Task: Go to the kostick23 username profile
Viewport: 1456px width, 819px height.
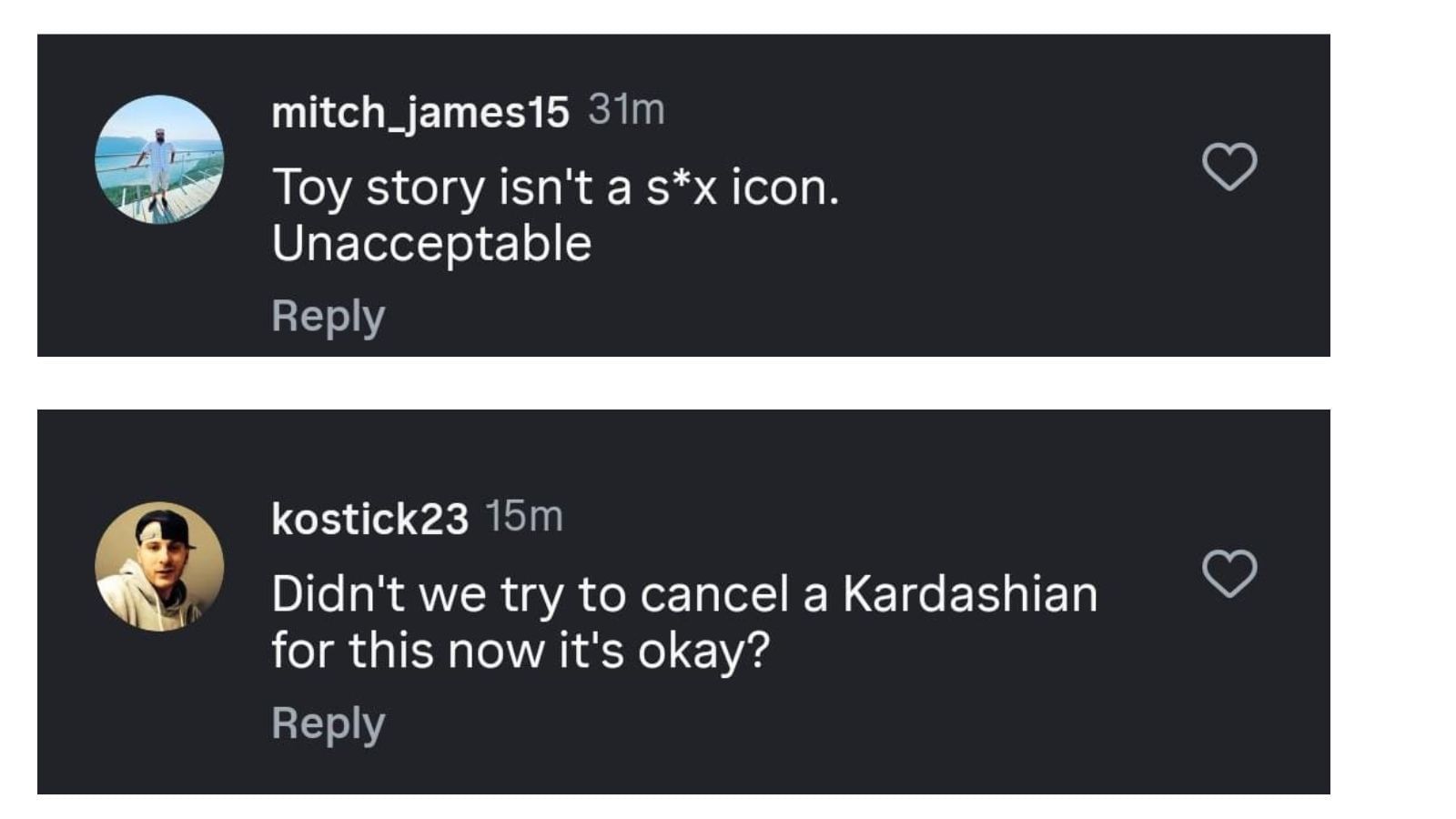Action: [x=369, y=519]
